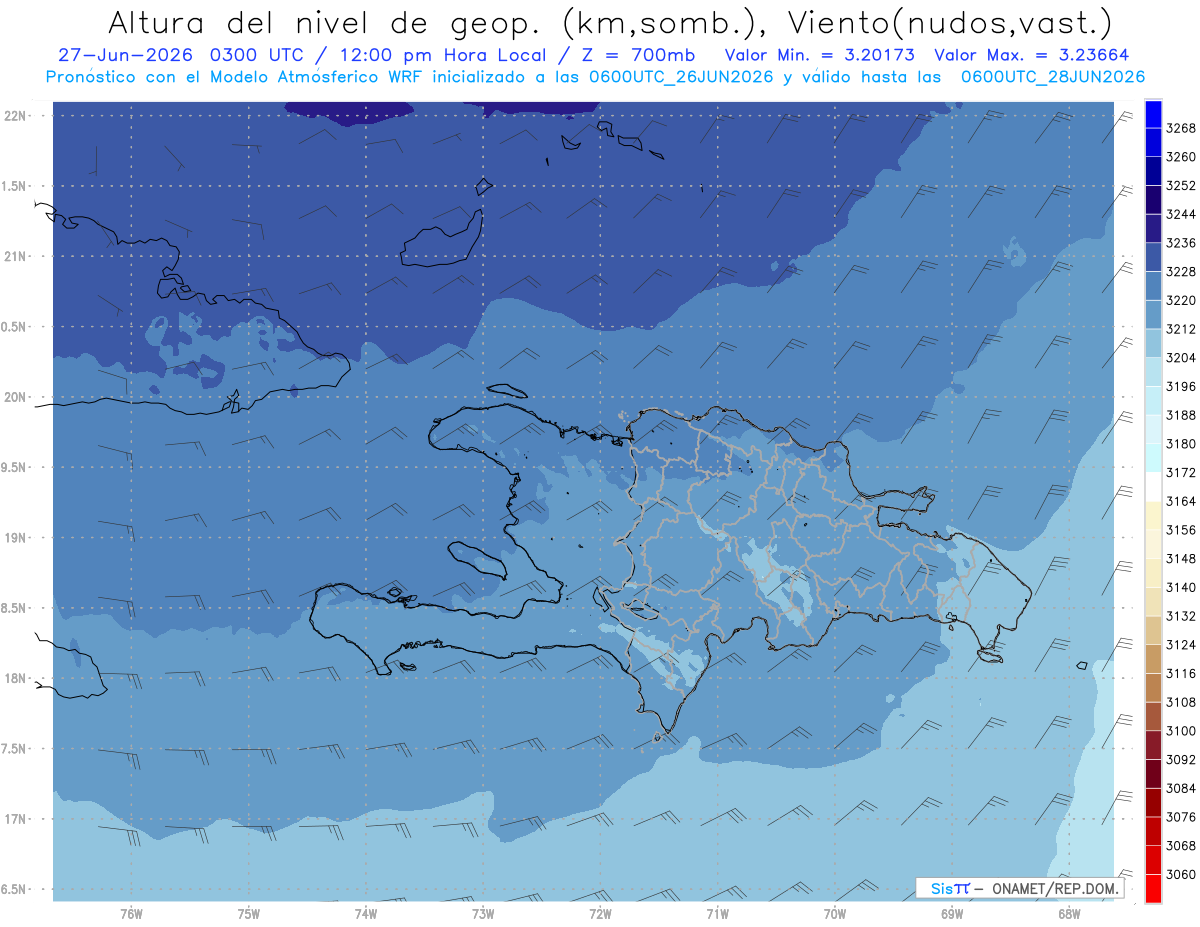
Task: Click the legend swatch between 3212 and 3204
Action: click(x=1152, y=343)
